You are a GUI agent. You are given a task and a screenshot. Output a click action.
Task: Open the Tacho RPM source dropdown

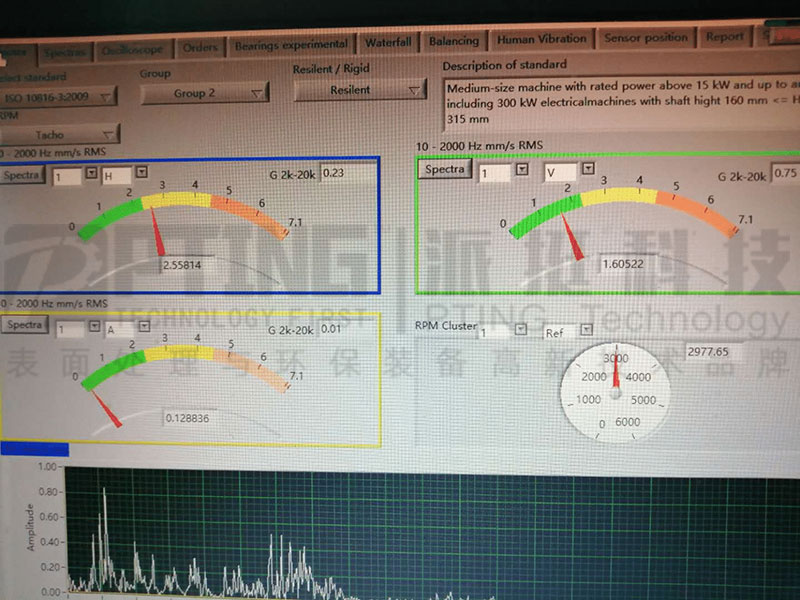(60, 134)
